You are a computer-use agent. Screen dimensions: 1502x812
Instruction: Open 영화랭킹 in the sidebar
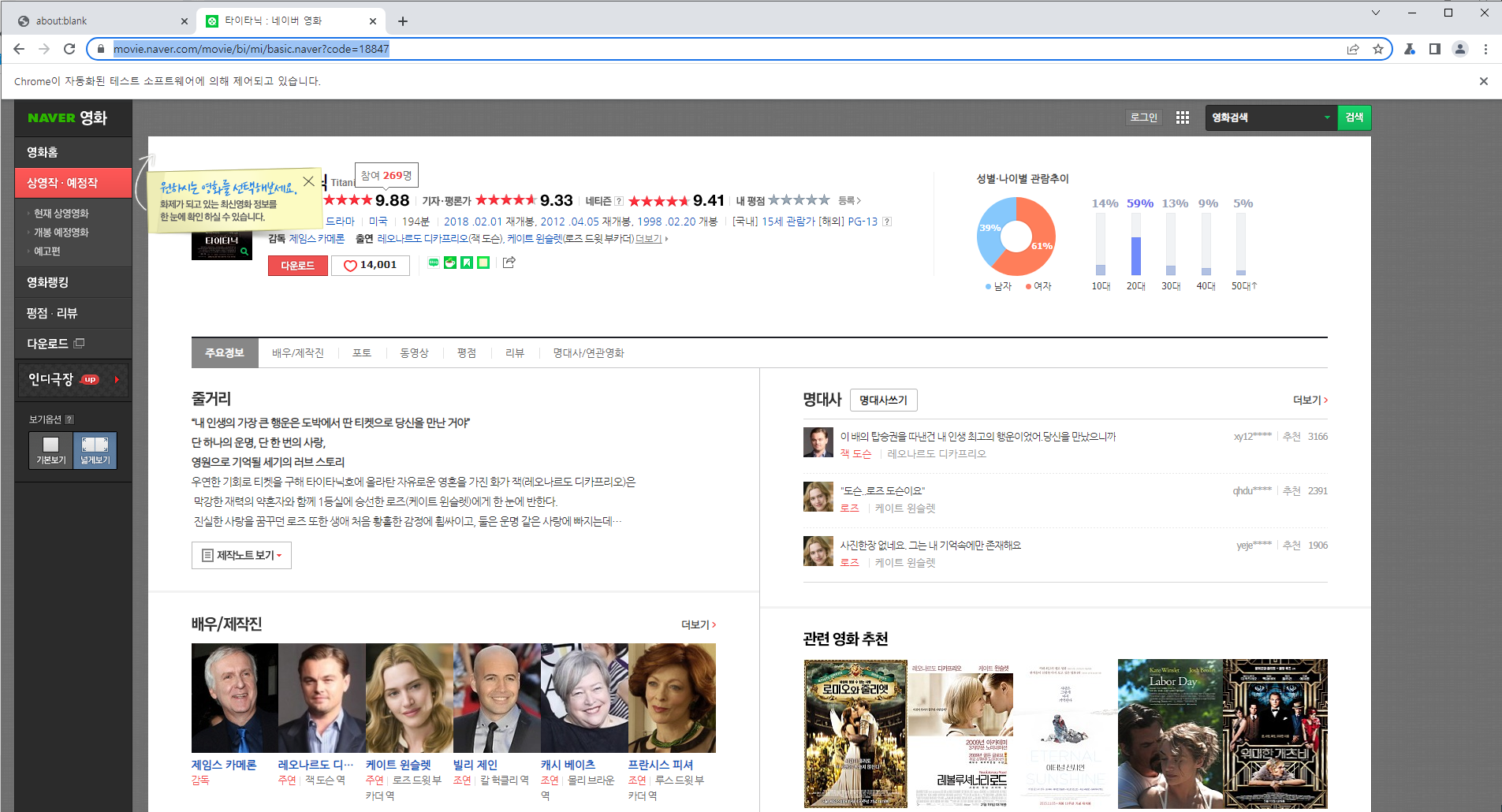coord(73,282)
